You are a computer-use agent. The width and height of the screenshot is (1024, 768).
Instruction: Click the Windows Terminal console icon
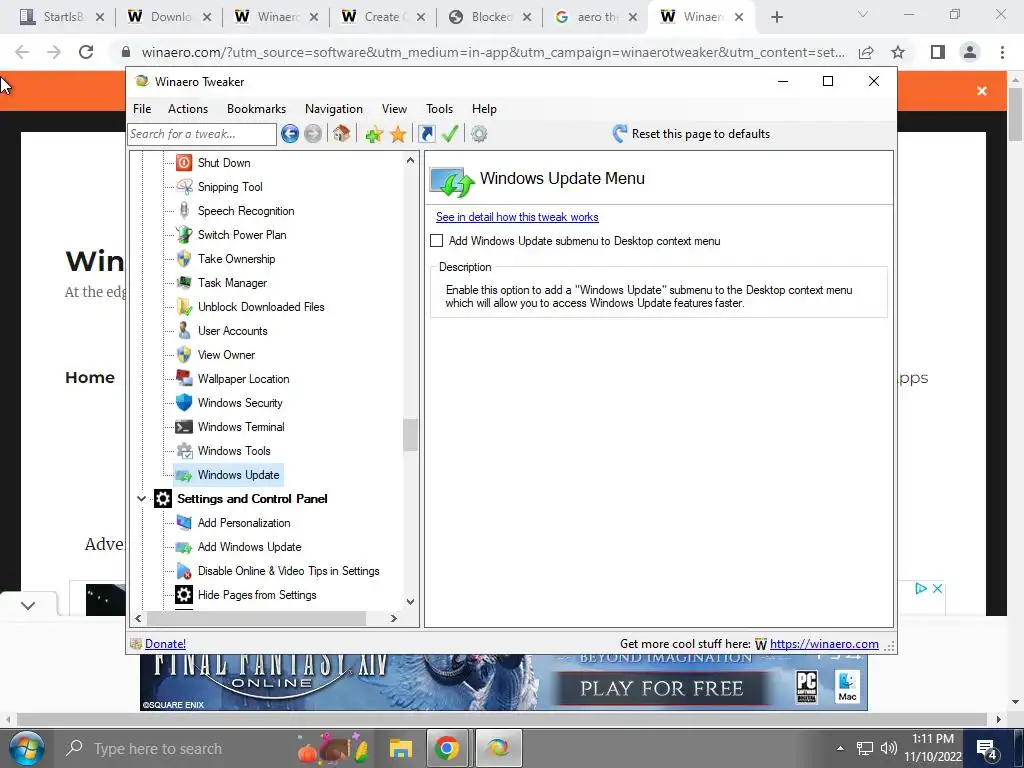point(184,426)
